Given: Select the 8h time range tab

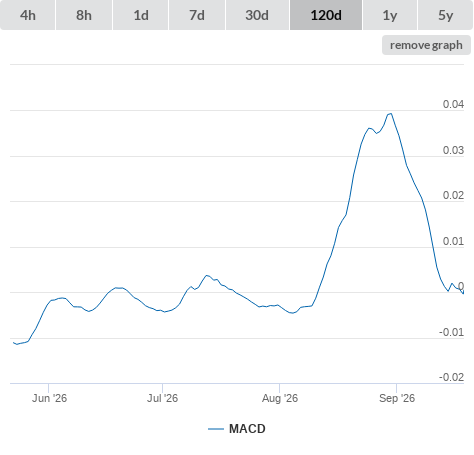Looking at the screenshot, I should point(84,15).
